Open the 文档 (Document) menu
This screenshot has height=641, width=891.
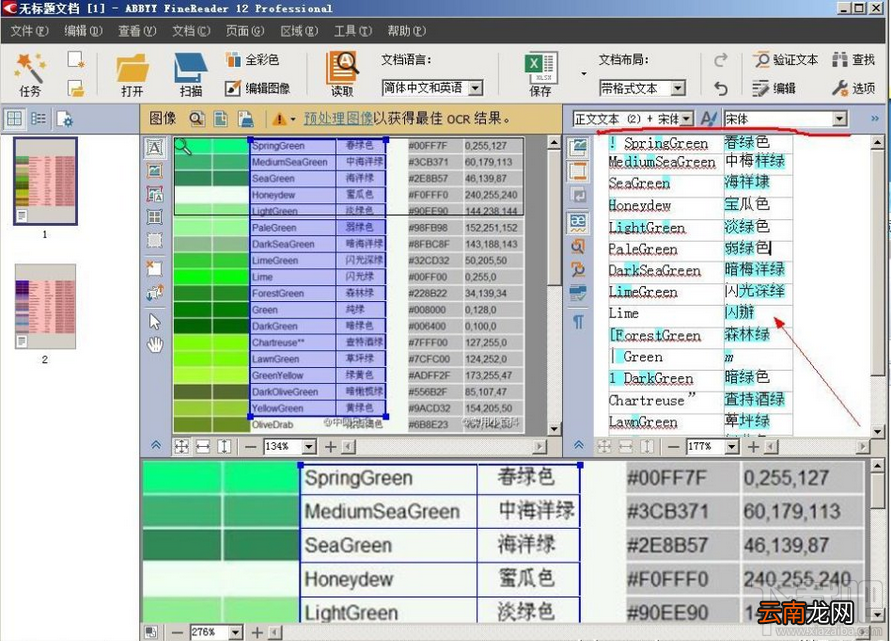(x=191, y=31)
